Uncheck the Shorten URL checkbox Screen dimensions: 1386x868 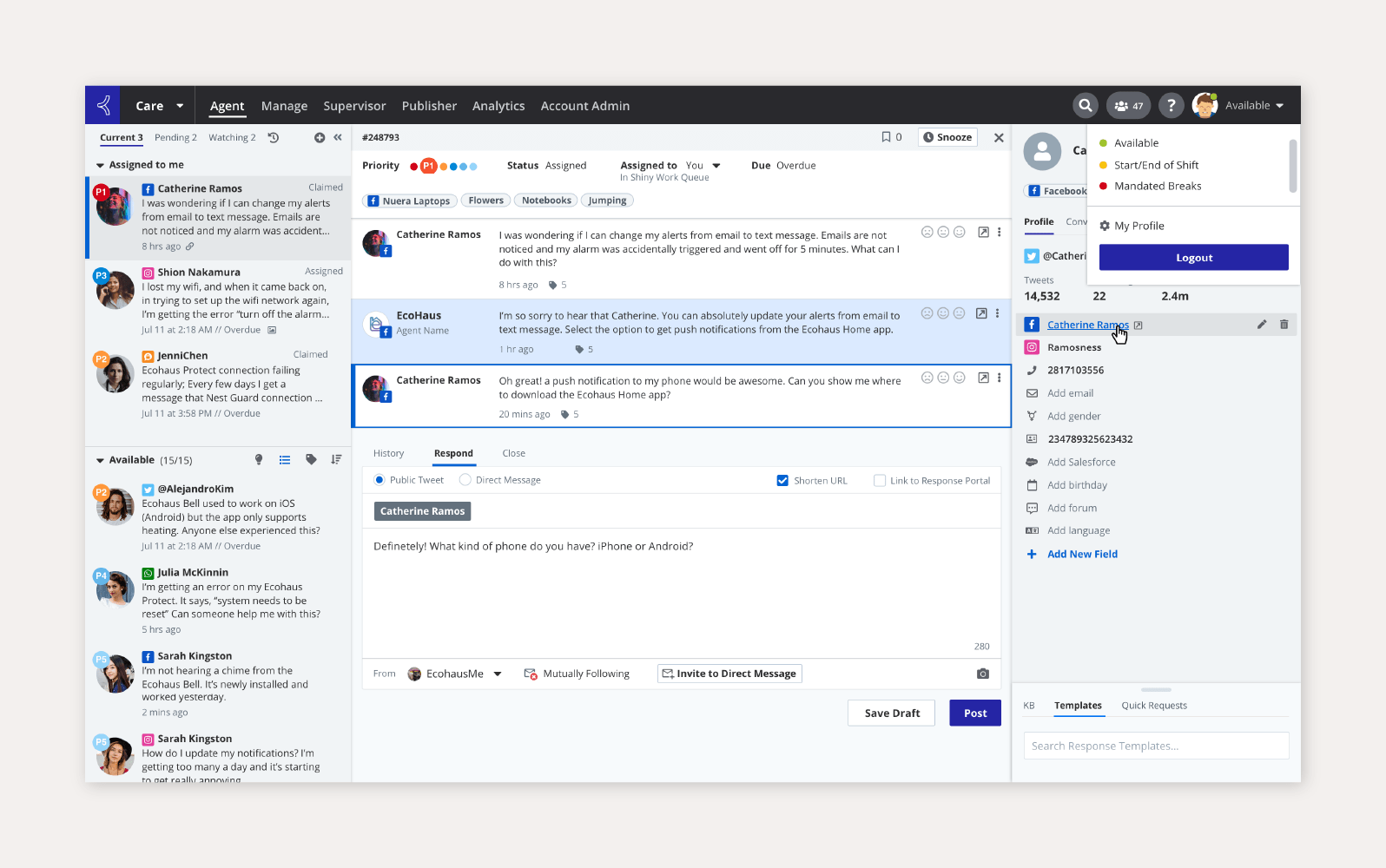[782, 481]
